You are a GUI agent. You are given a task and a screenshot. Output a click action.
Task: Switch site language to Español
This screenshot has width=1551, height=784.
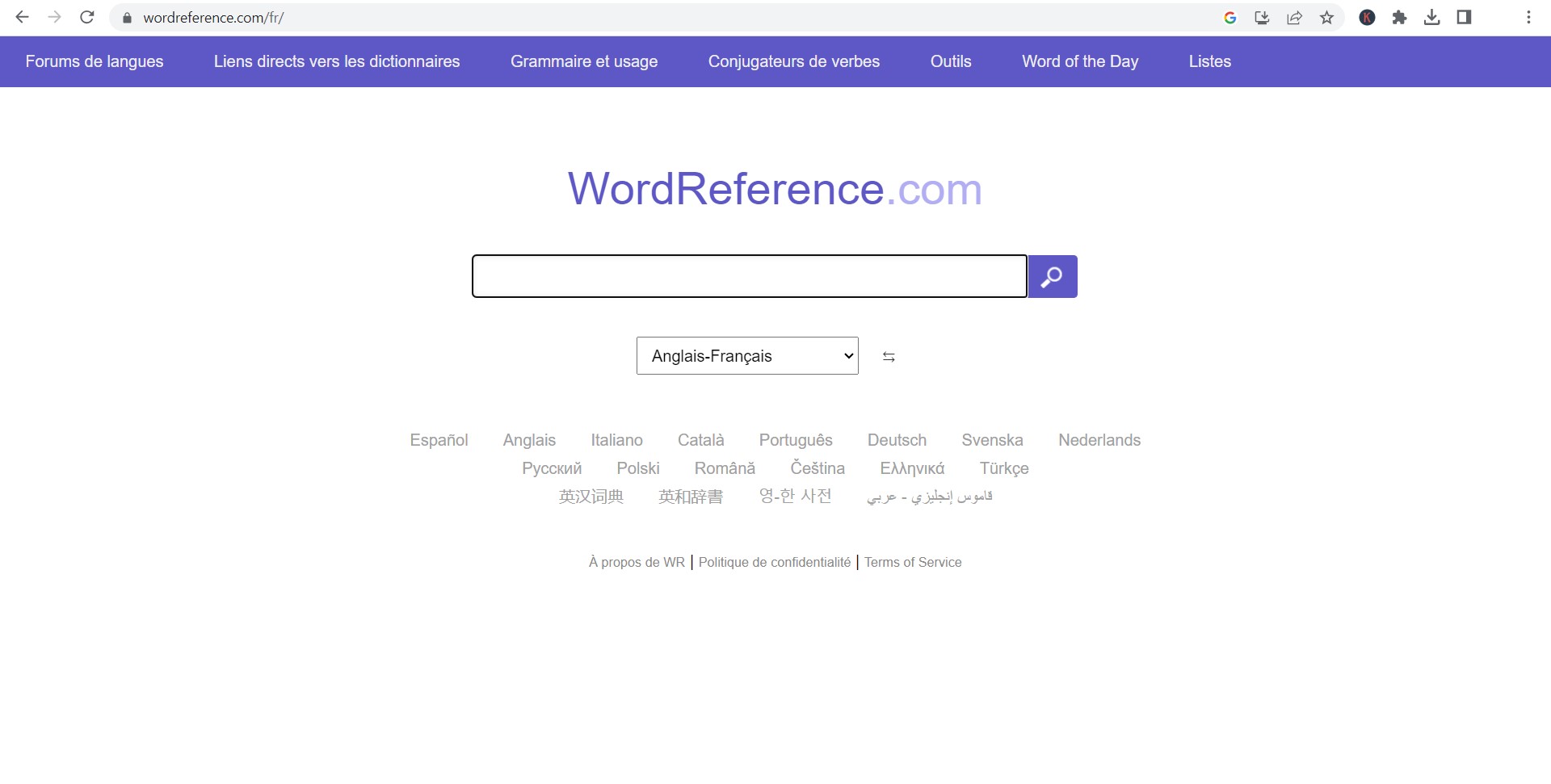(439, 440)
